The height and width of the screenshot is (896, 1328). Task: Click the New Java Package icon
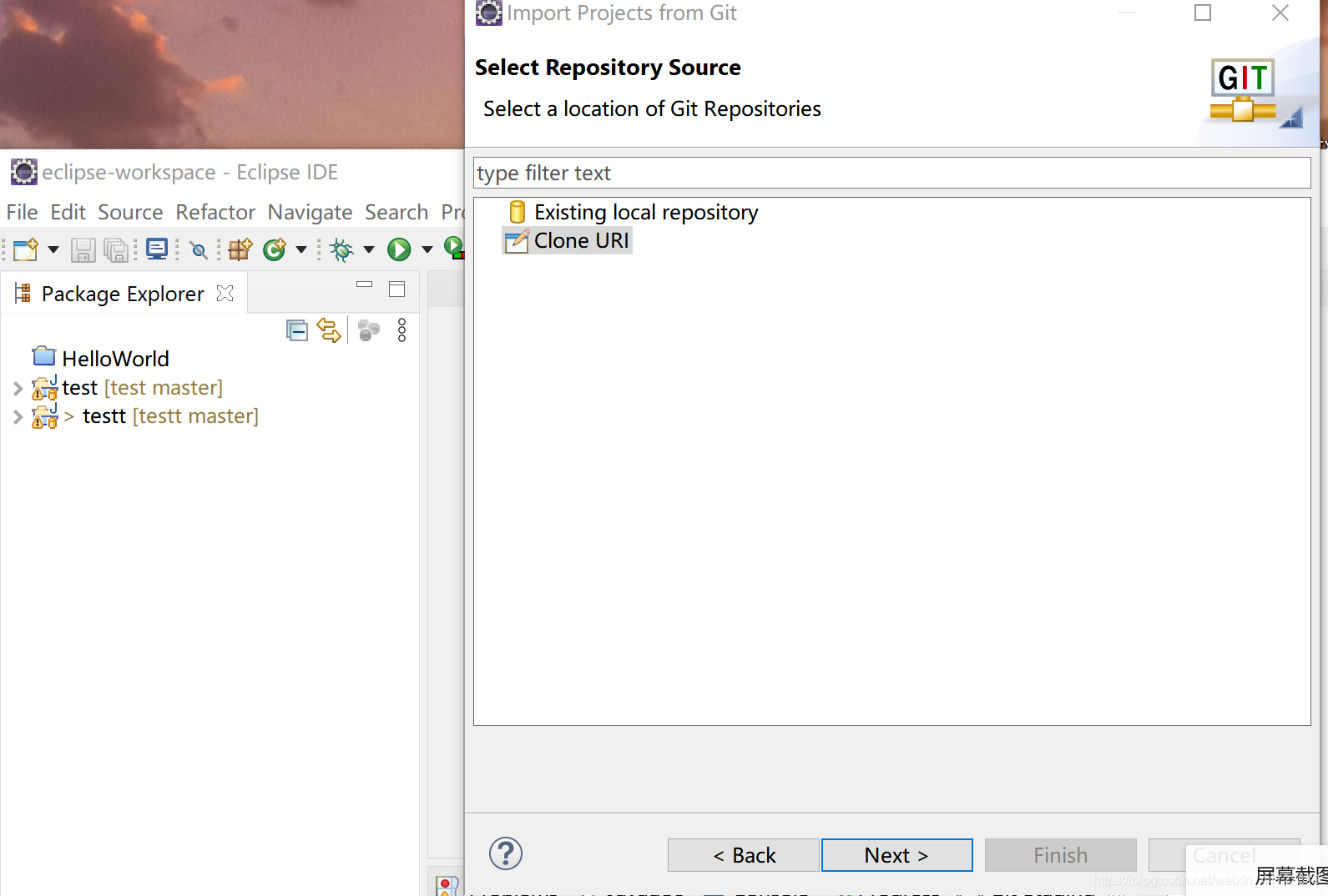[x=240, y=249]
